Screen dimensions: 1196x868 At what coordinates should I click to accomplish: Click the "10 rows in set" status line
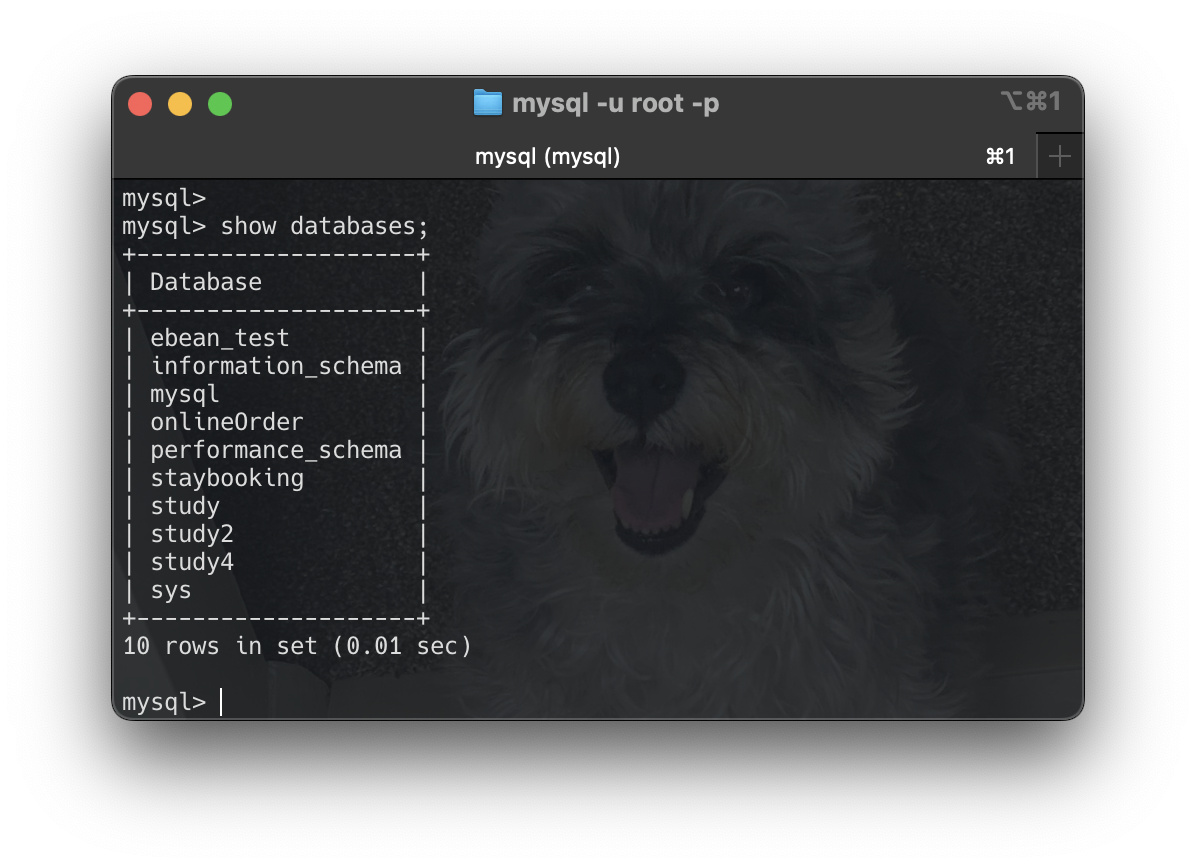click(297, 646)
